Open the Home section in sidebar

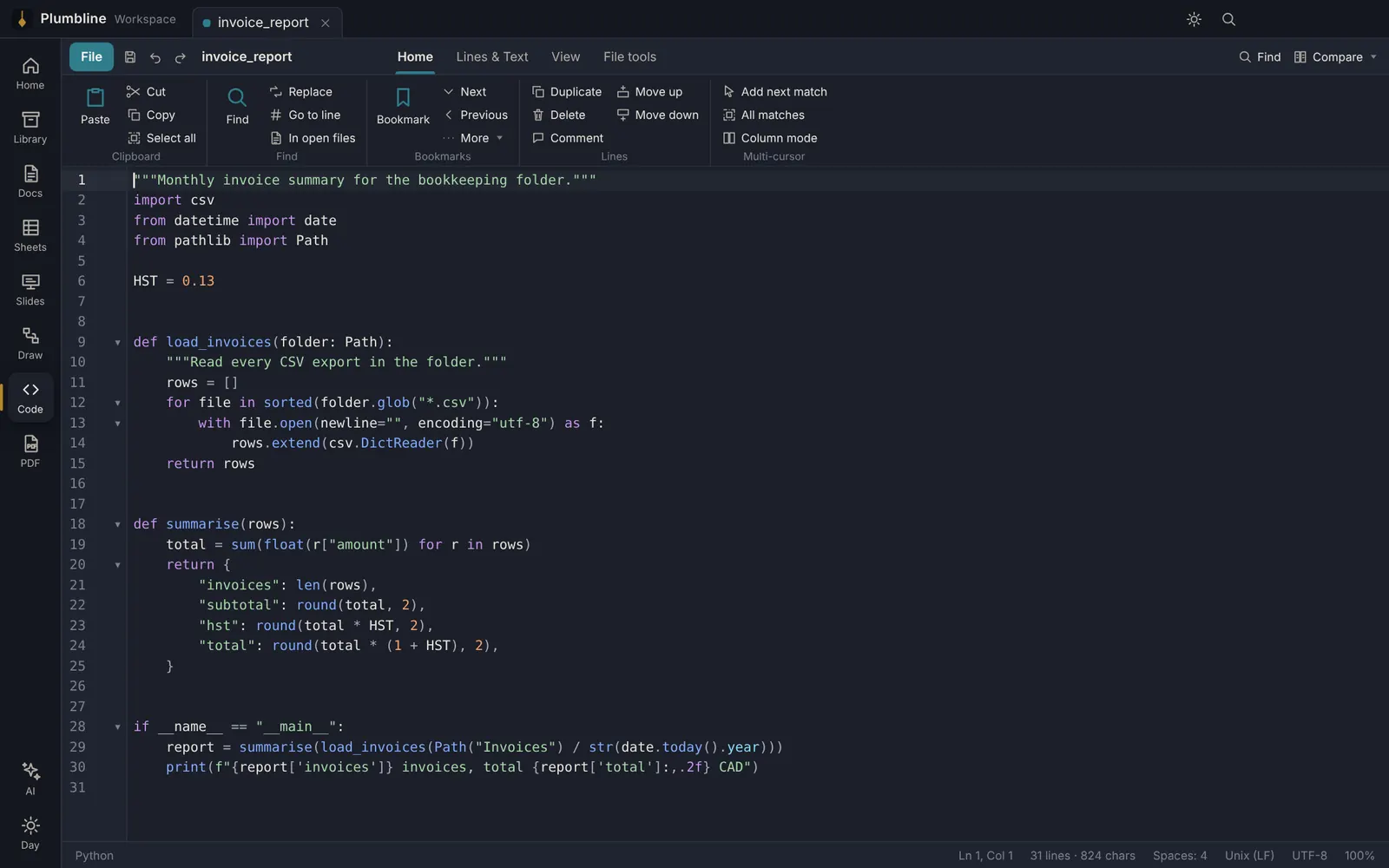tap(30, 74)
